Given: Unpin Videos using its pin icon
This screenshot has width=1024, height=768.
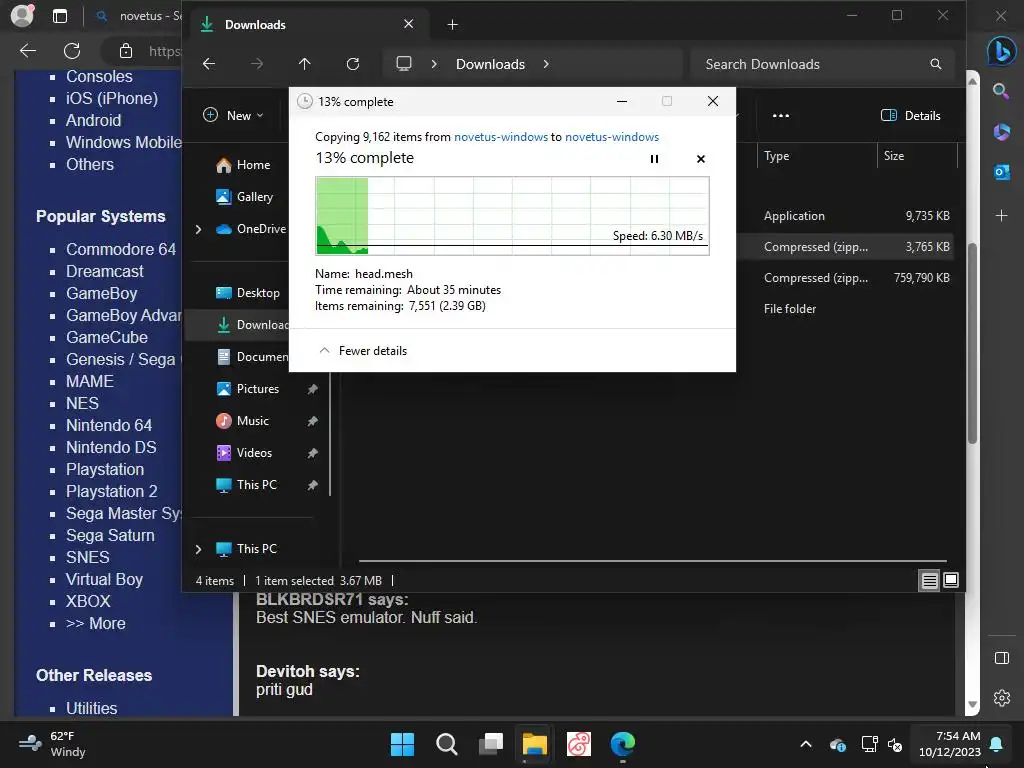Looking at the screenshot, I should point(313,453).
